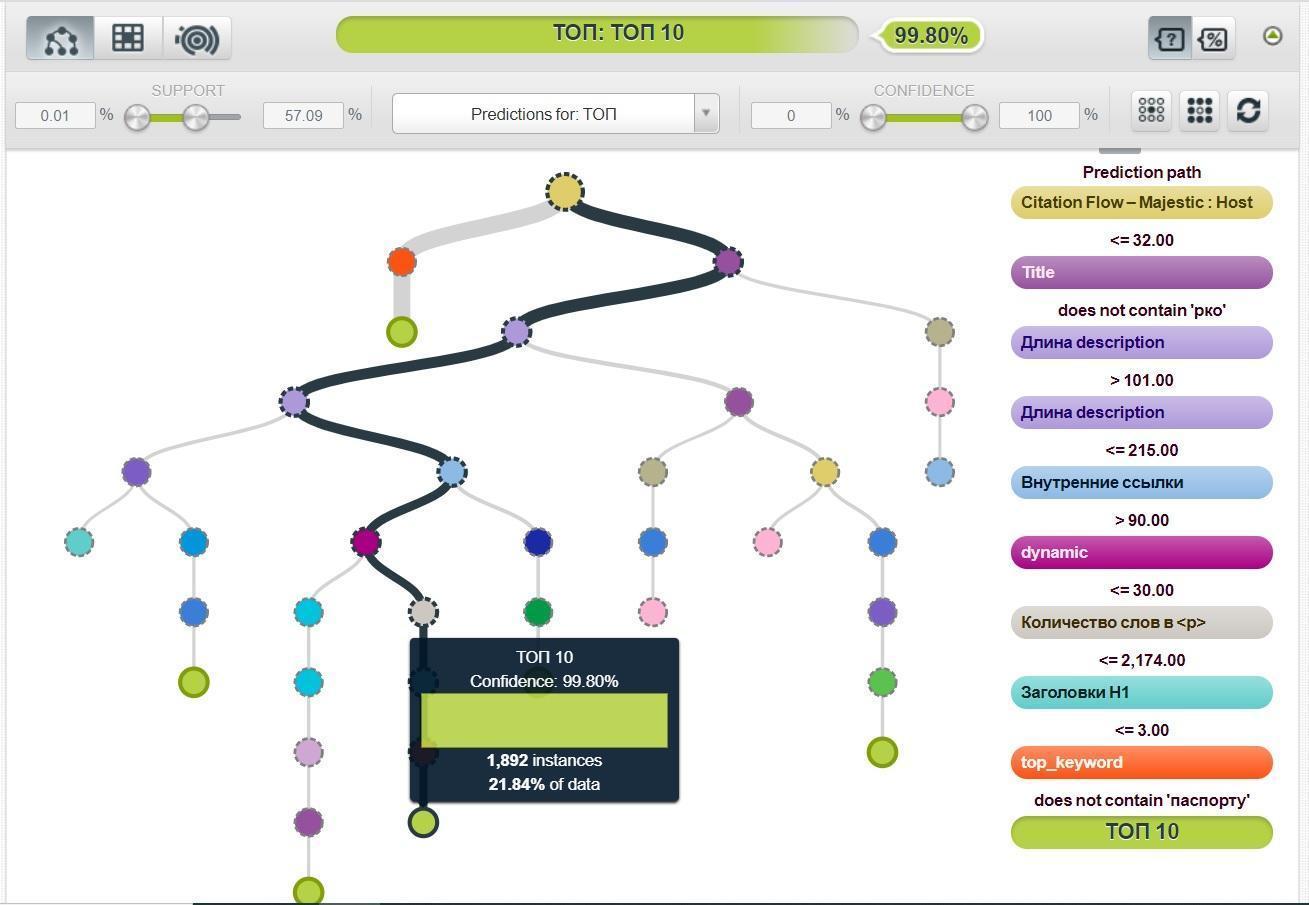Click the green collapse arrow icon
This screenshot has height=905, width=1309.
pyautogui.click(x=1272, y=36)
